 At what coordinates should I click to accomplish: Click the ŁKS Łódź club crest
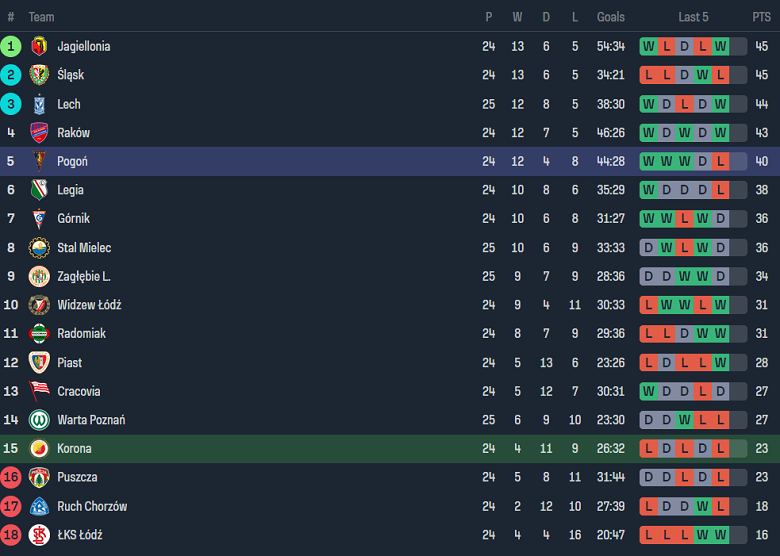(x=39, y=535)
